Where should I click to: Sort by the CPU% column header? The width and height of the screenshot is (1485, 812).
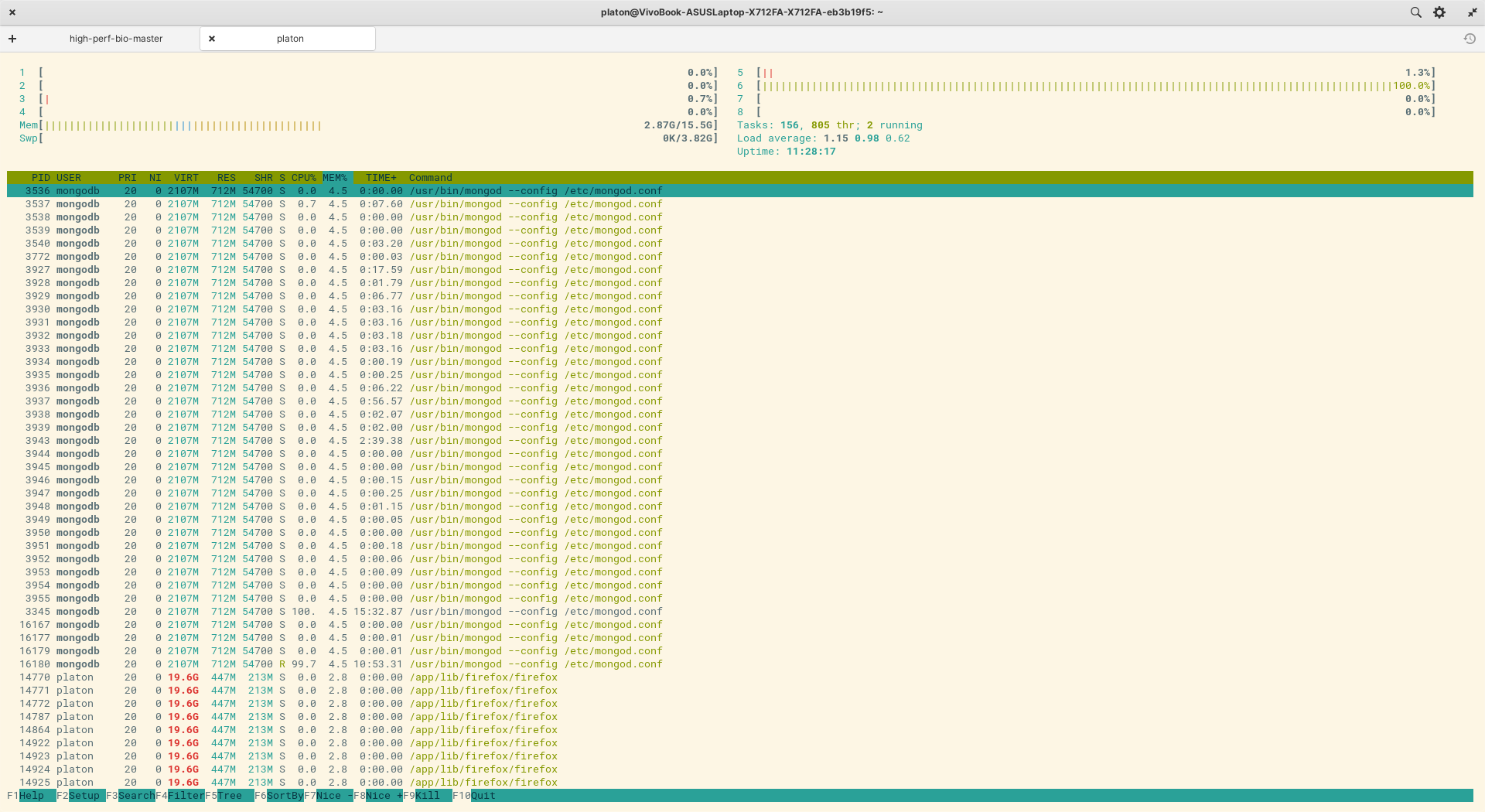point(304,178)
